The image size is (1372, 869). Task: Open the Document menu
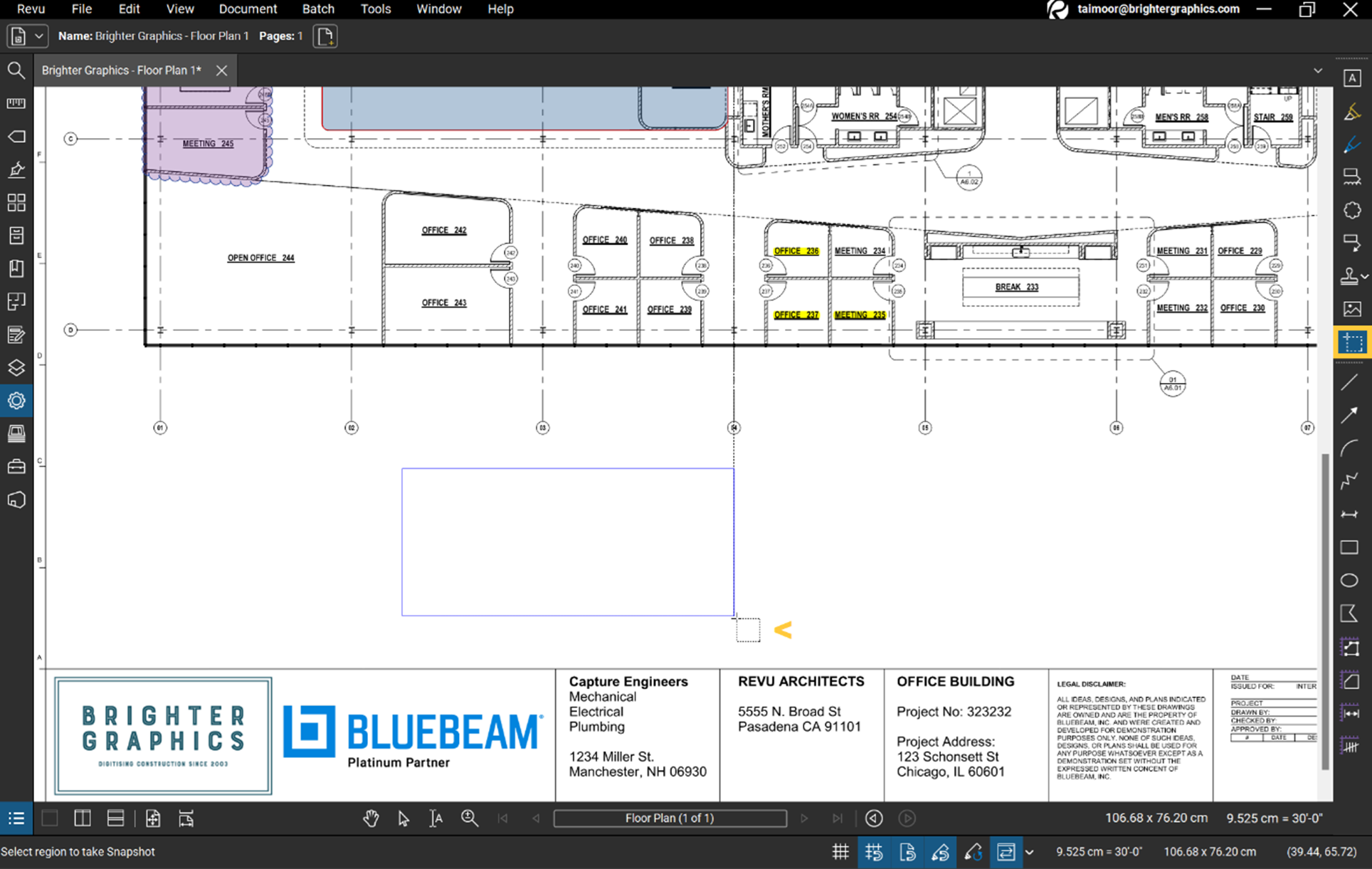[248, 9]
